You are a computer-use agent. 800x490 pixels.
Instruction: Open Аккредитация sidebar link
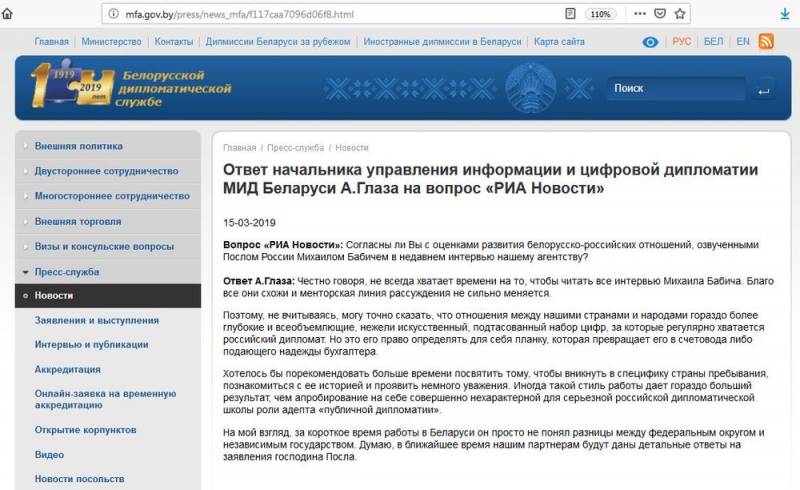point(67,369)
